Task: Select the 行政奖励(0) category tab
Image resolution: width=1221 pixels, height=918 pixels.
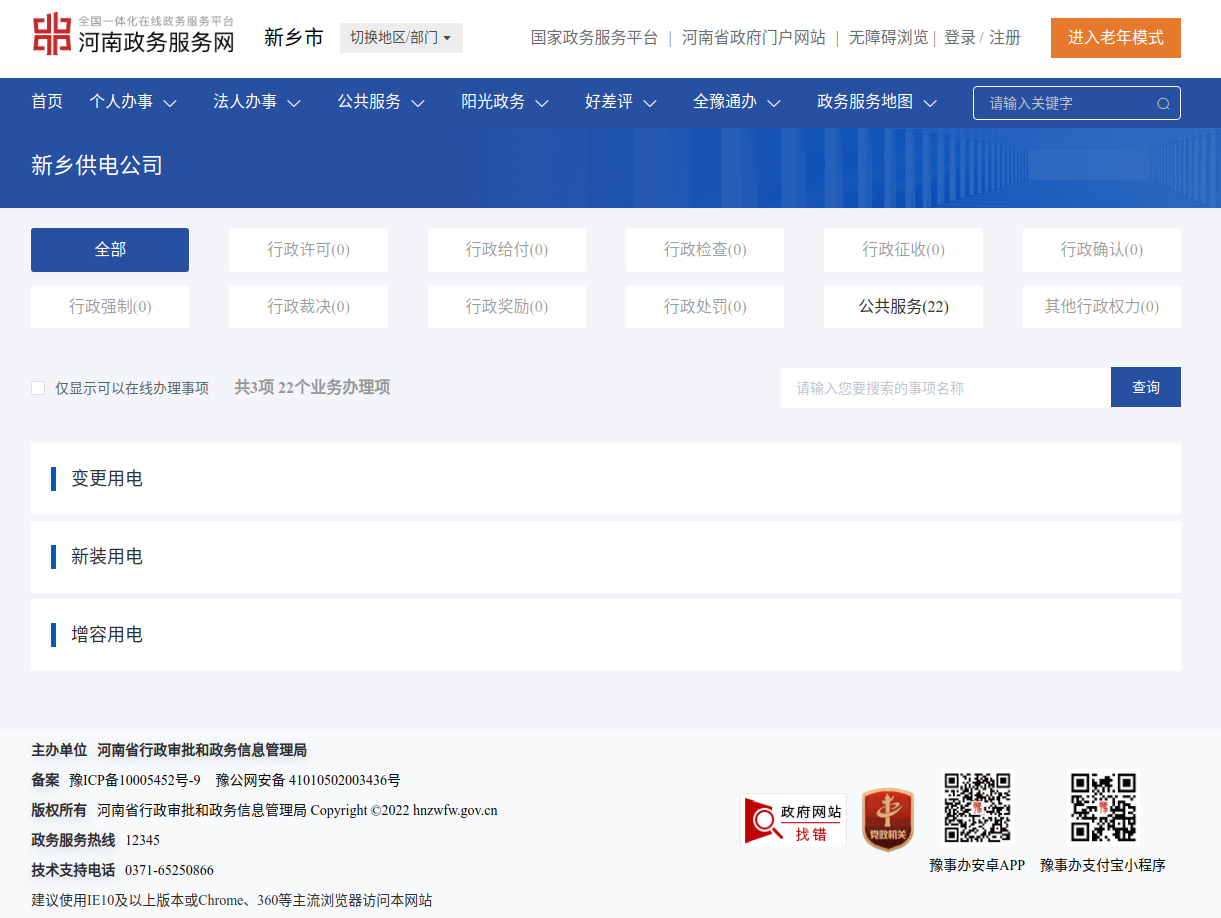Action: click(x=507, y=307)
